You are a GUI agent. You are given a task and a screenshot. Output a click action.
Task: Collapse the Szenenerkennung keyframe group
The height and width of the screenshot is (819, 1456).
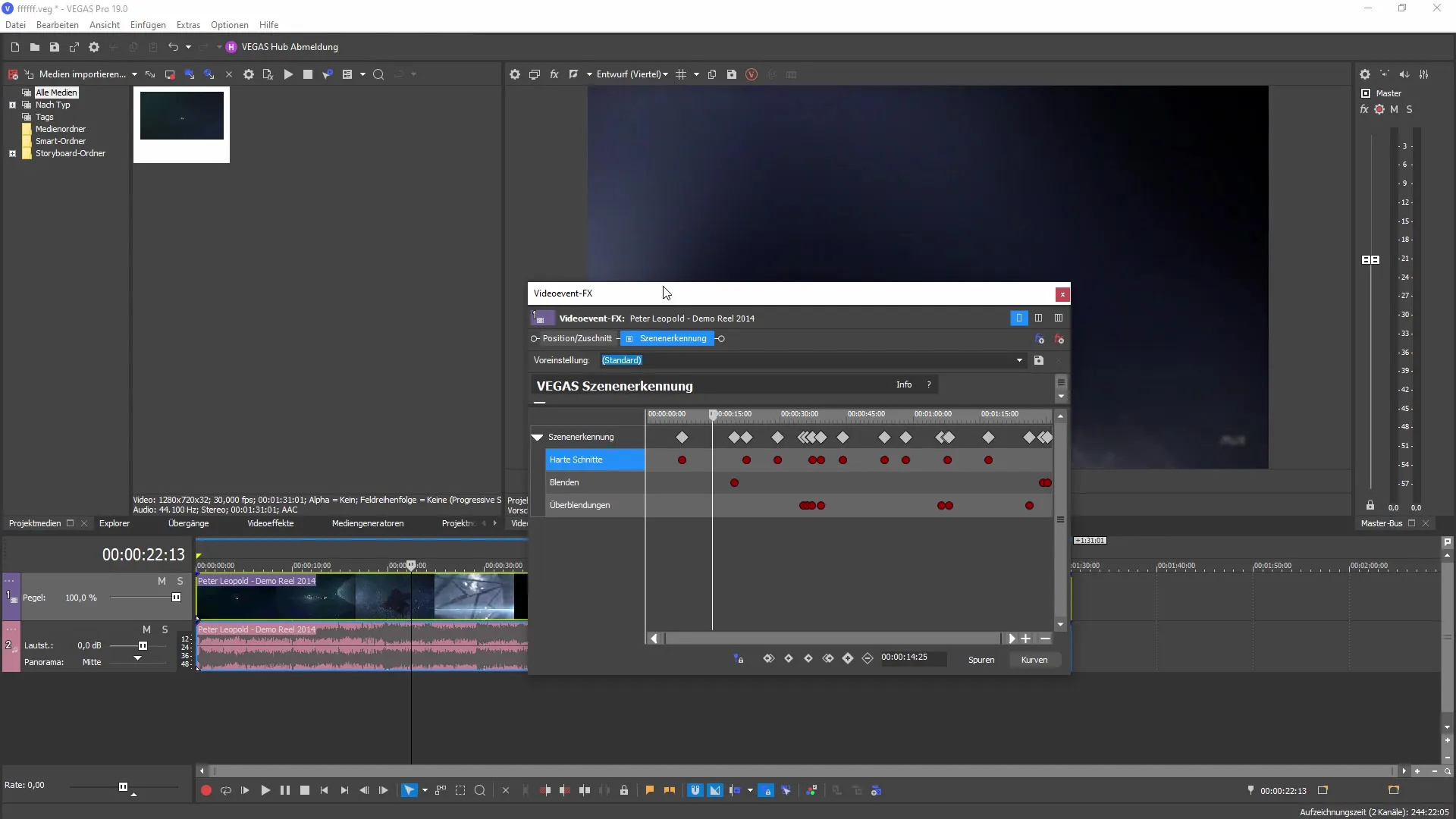pyautogui.click(x=537, y=438)
